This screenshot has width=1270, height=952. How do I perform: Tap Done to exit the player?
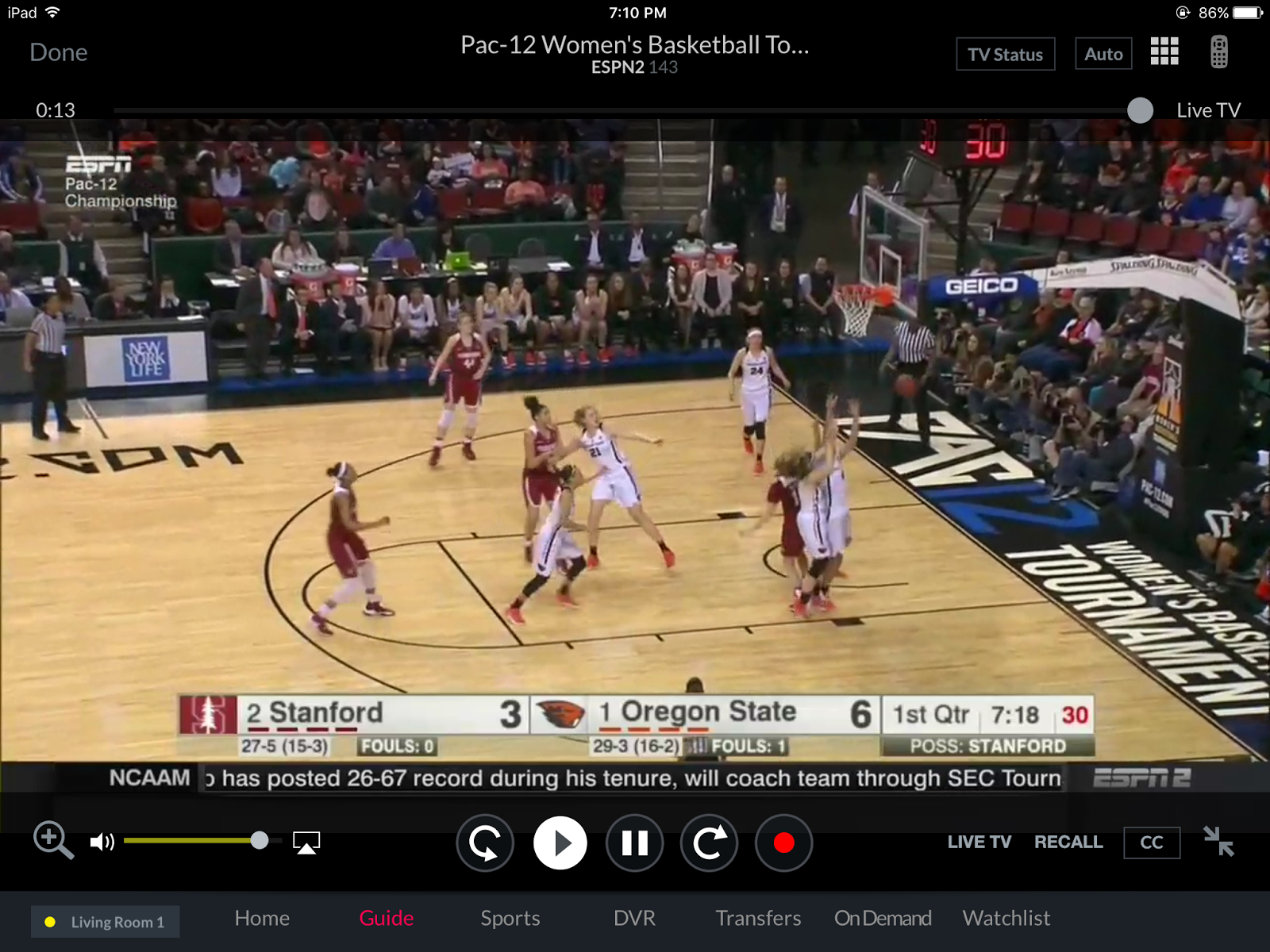click(59, 52)
